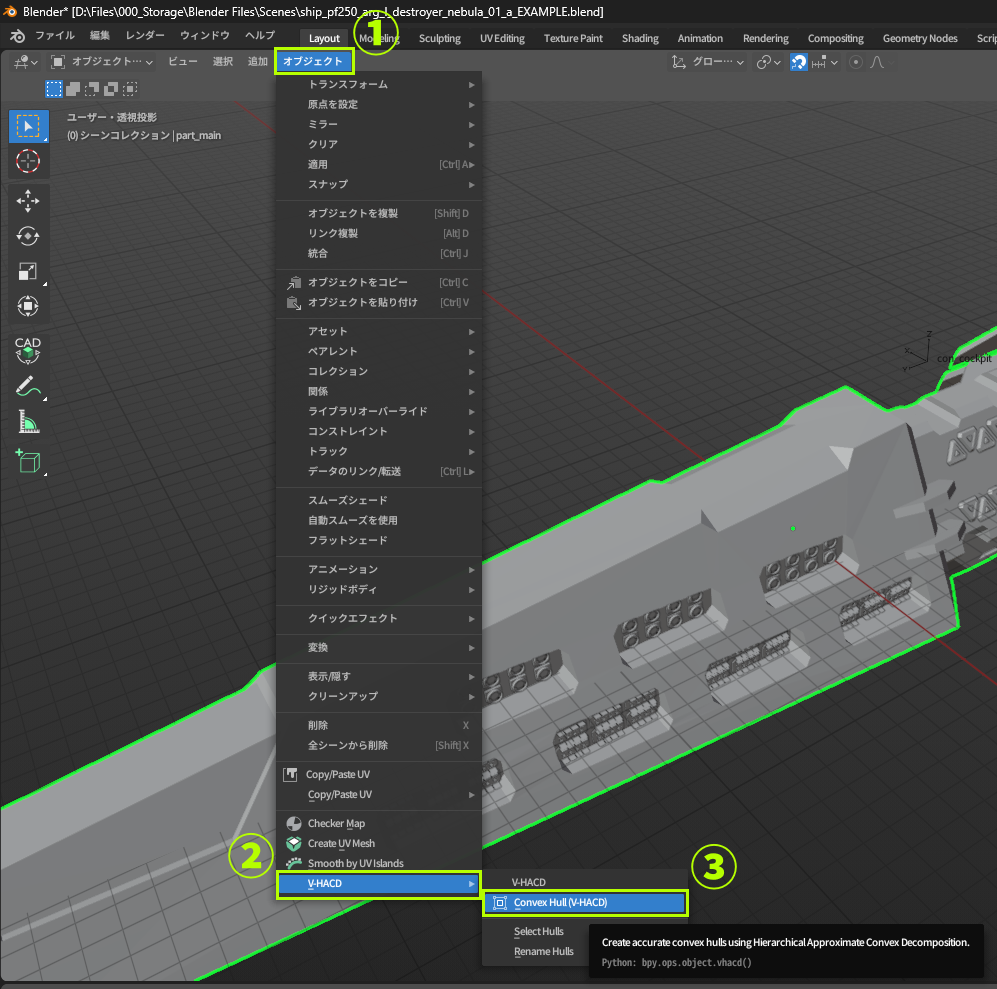Open the 選択 viewport menu
This screenshot has height=989, width=997.
223,62
